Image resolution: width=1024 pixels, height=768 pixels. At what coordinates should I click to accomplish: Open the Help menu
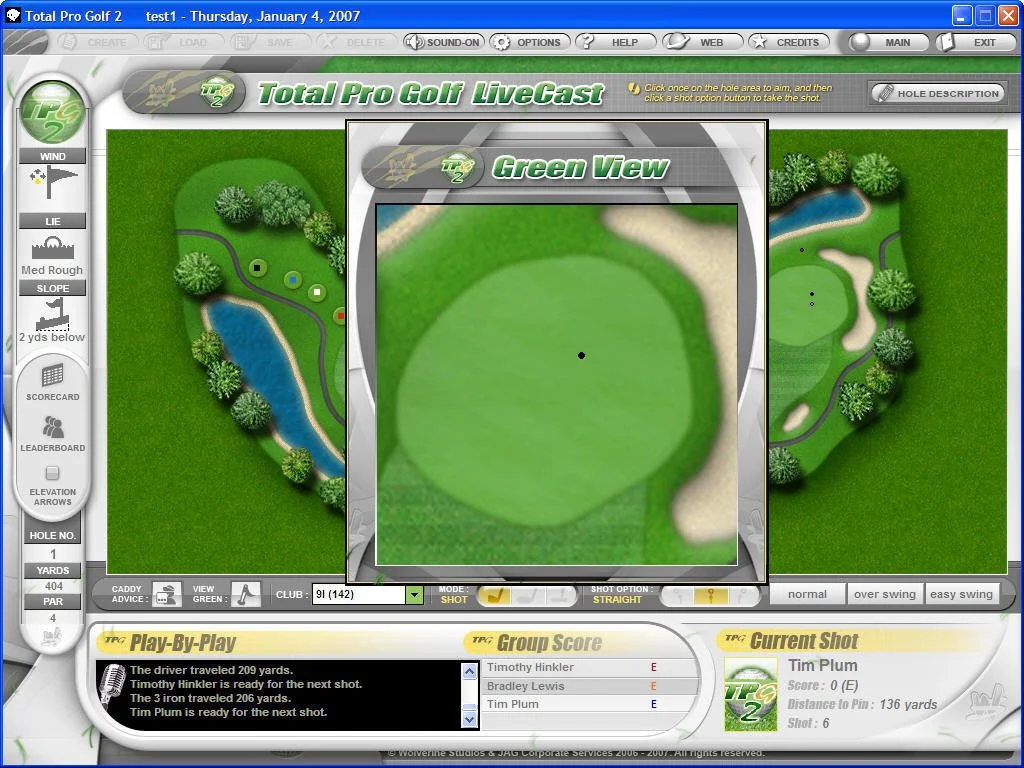point(615,42)
